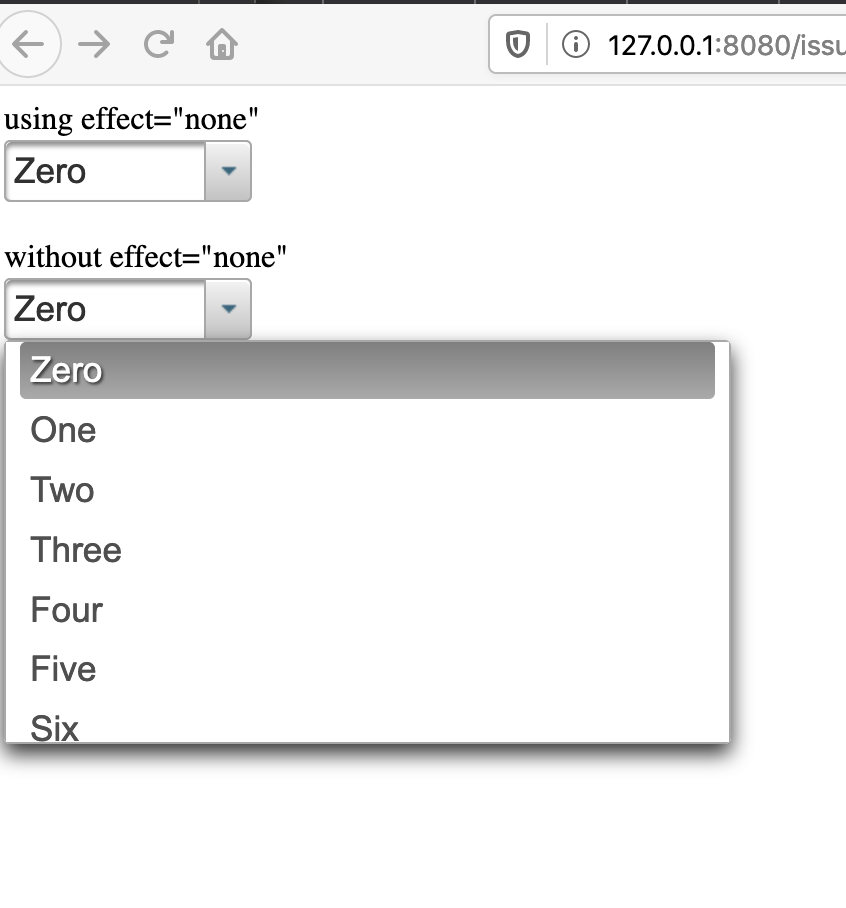Viewport: 846px width, 908px height.
Task: Reload the current page
Action: click(158, 44)
